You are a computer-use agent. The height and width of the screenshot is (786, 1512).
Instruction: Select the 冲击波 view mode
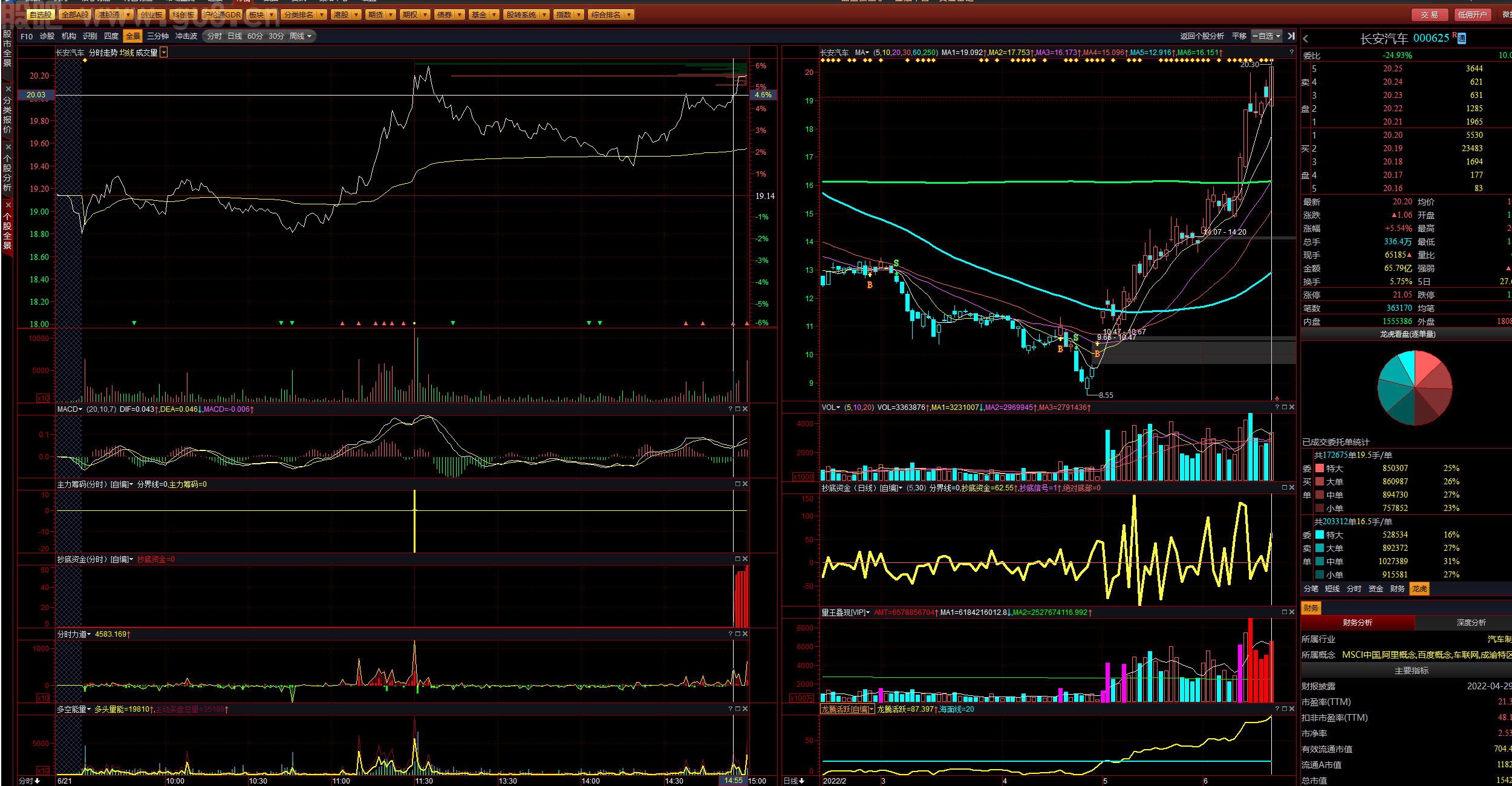pos(186,36)
